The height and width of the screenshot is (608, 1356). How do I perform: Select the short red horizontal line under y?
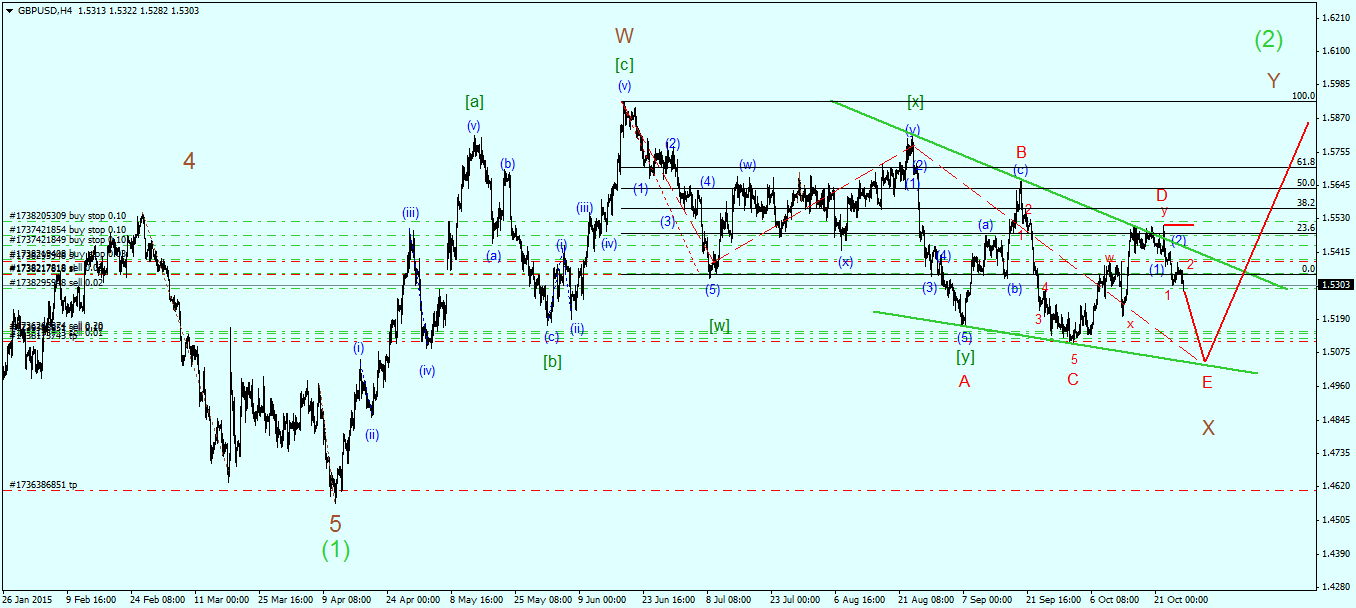(x=1179, y=225)
